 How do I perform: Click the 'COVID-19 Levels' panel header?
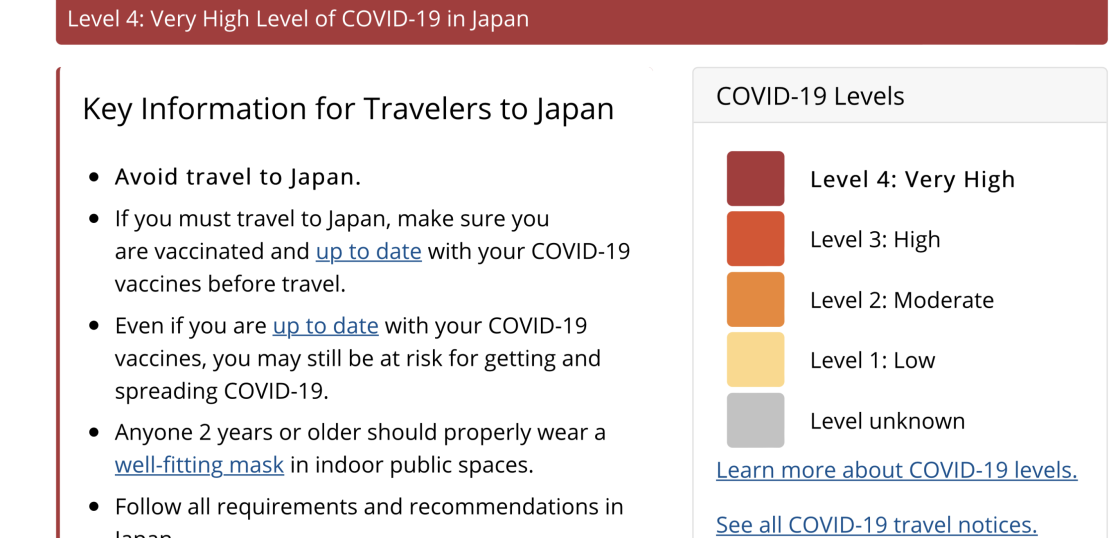coord(810,97)
